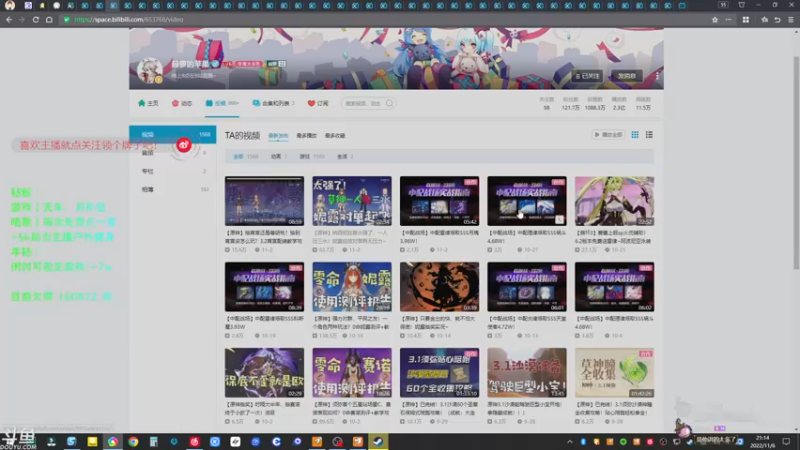Screen dimensions: 800x450
Task: Click the undo arrow icon in browser toolbar
Action: coord(778,19)
